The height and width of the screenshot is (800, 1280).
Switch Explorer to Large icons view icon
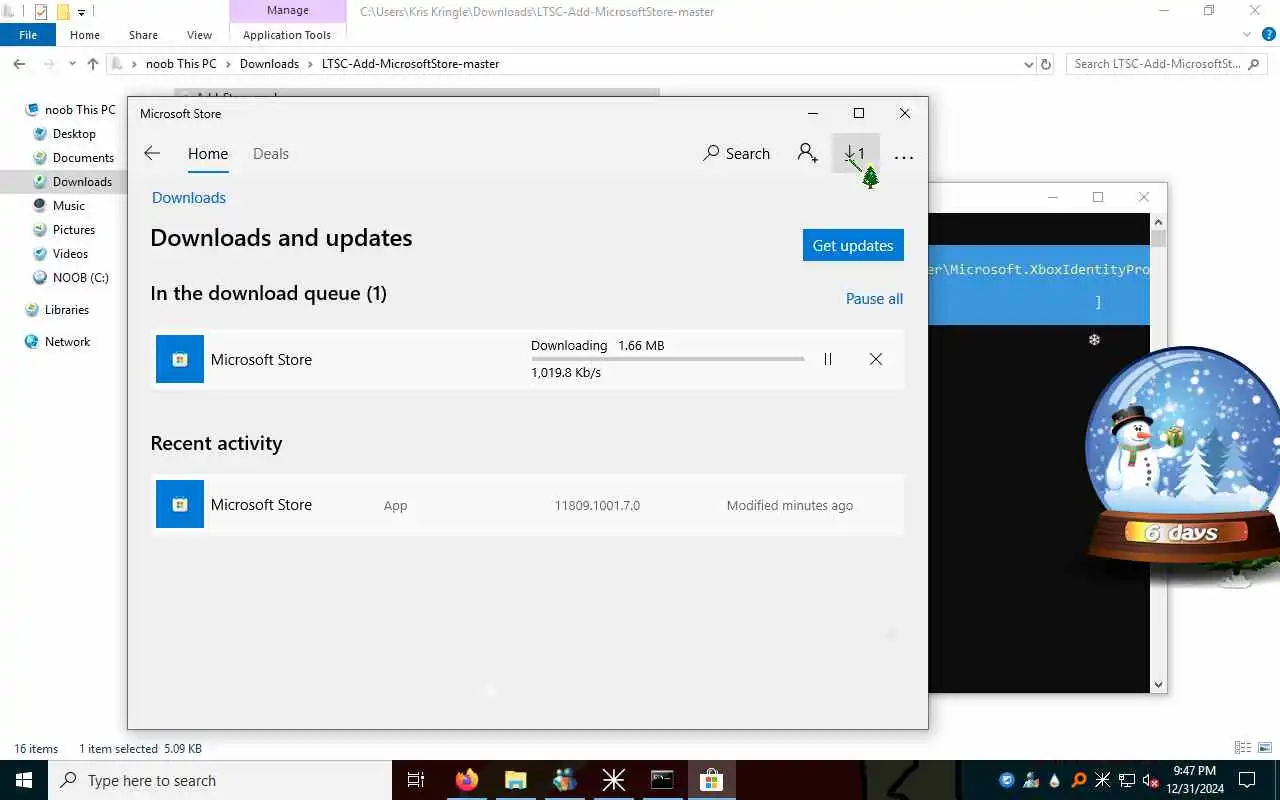pyautogui.click(x=1264, y=748)
